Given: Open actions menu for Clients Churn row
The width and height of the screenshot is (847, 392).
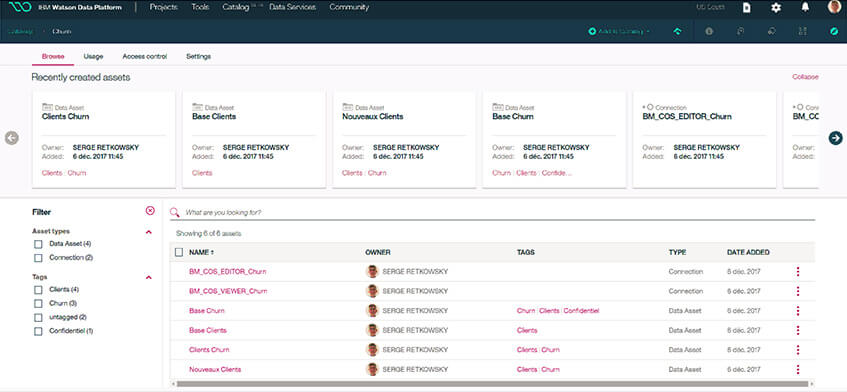Looking at the screenshot, I should 798,349.
